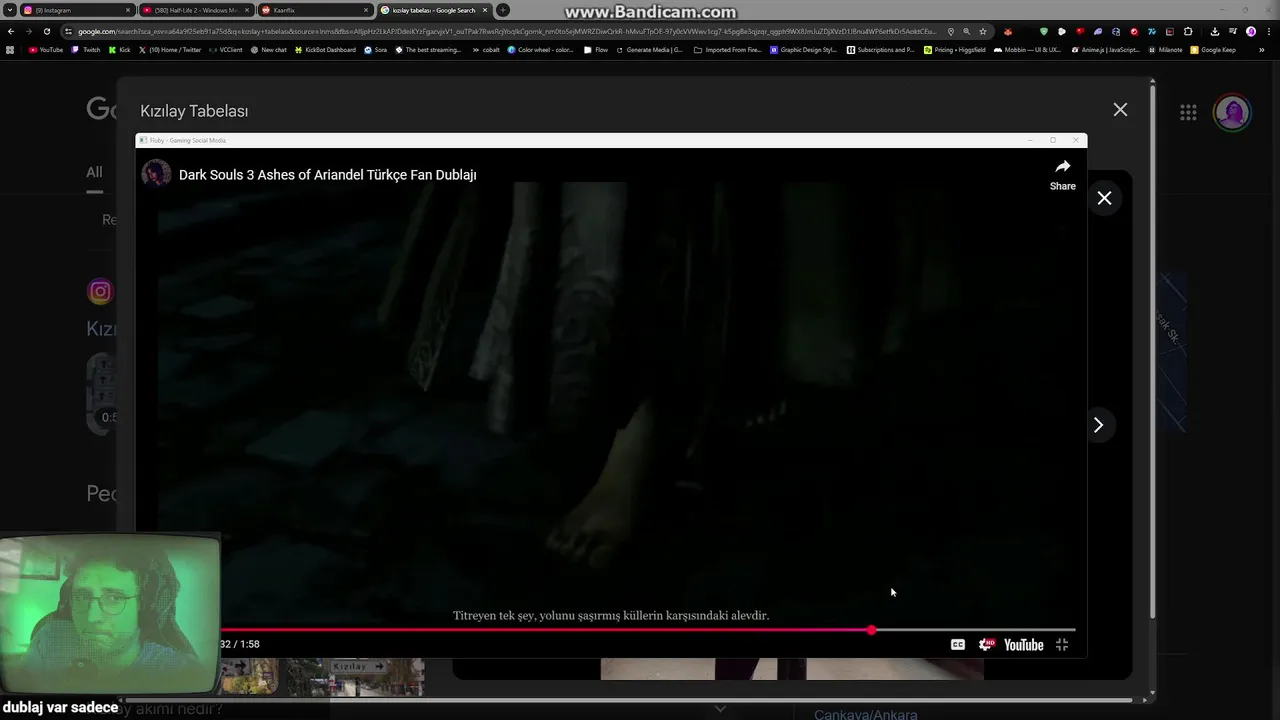Click the Instagram logo in search results
The width and height of the screenshot is (1280, 720).
tap(100, 292)
